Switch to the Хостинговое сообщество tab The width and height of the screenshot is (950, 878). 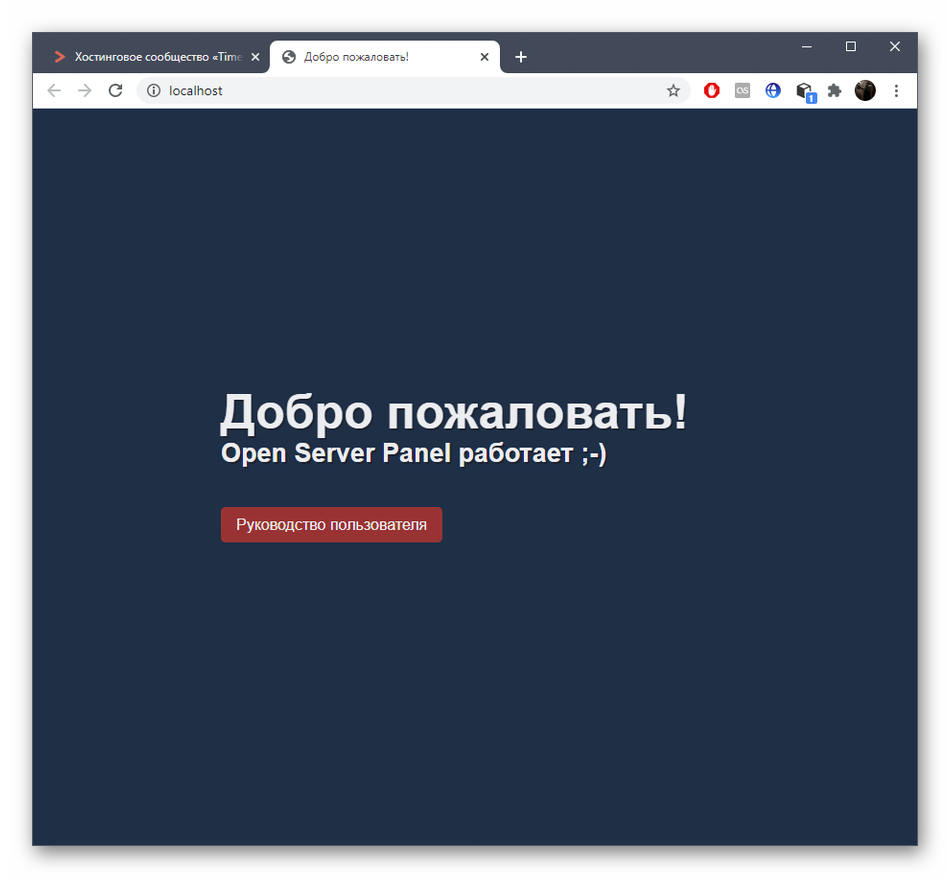tap(150, 57)
